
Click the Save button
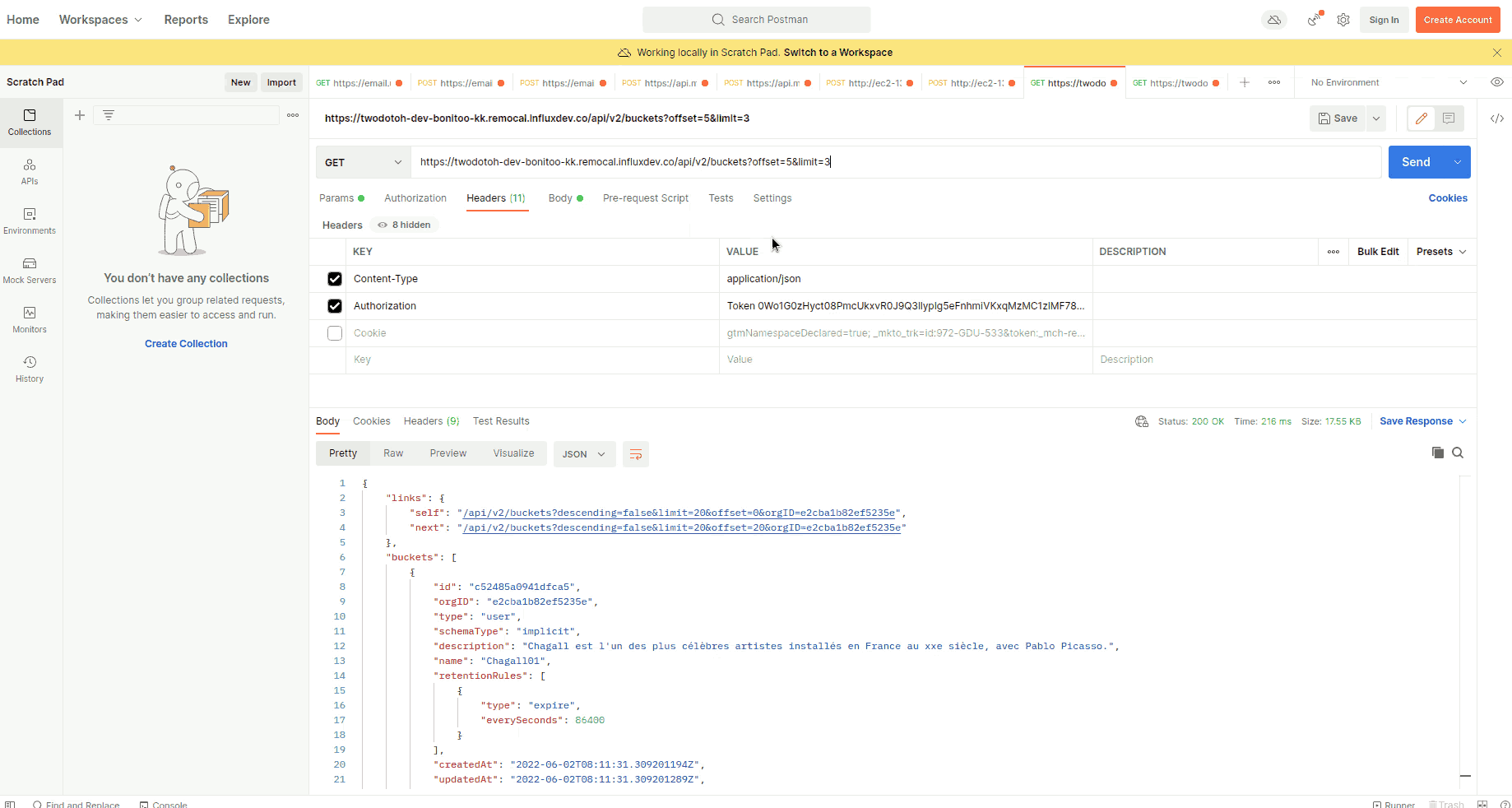click(1338, 118)
